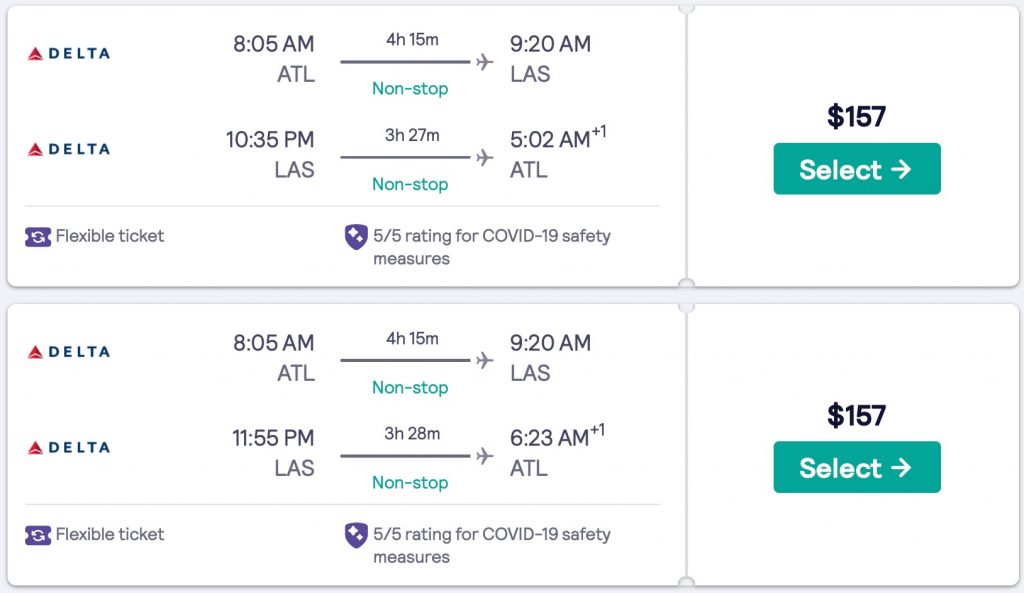Click Delta logo on first card outbound flight
The width and height of the screenshot is (1024, 593).
click(68, 53)
